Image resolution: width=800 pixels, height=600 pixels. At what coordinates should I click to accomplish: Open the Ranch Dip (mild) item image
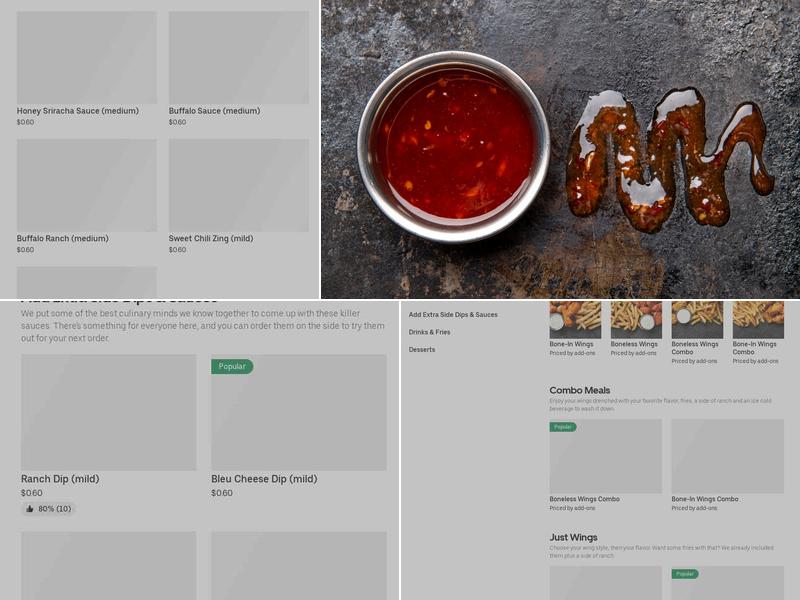click(108, 412)
